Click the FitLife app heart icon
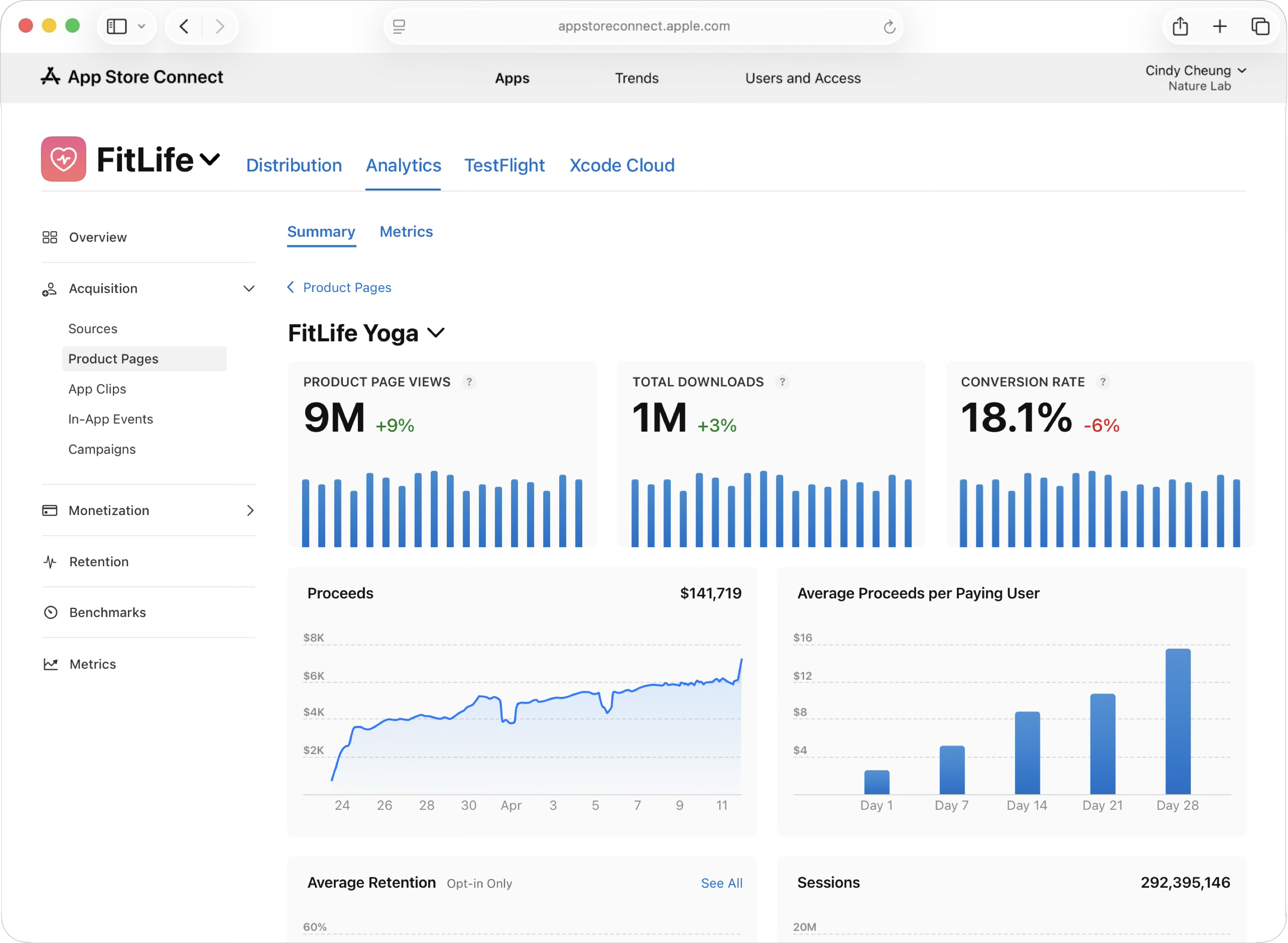Viewport: 1288px width, 943px height. [63, 159]
